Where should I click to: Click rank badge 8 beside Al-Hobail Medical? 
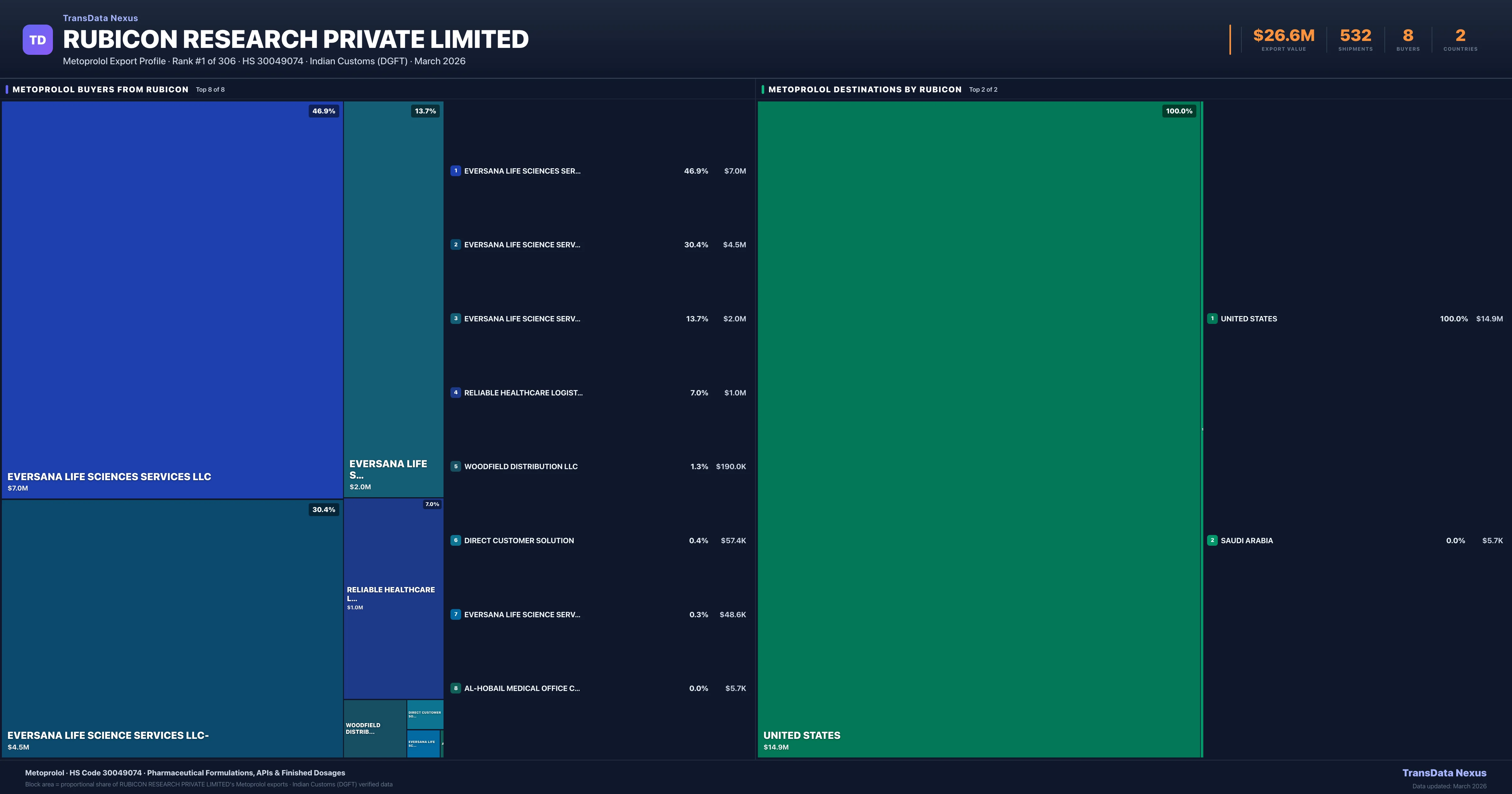pos(455,688)
